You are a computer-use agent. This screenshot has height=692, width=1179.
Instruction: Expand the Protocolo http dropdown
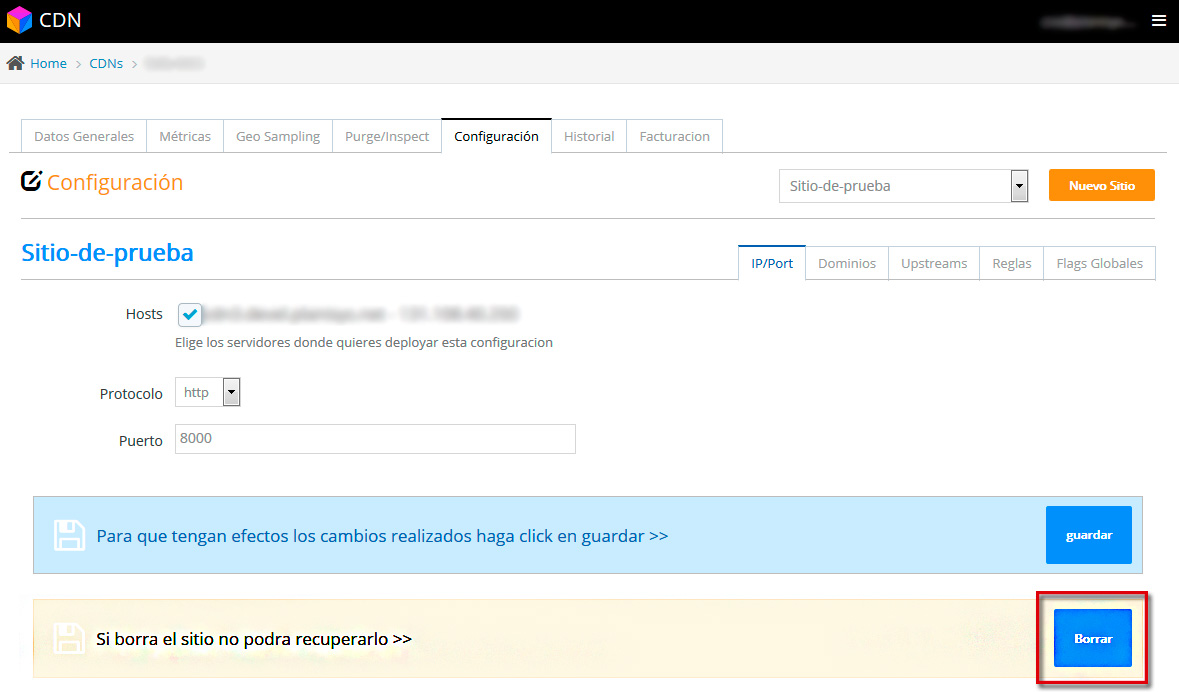pos(208,393)
